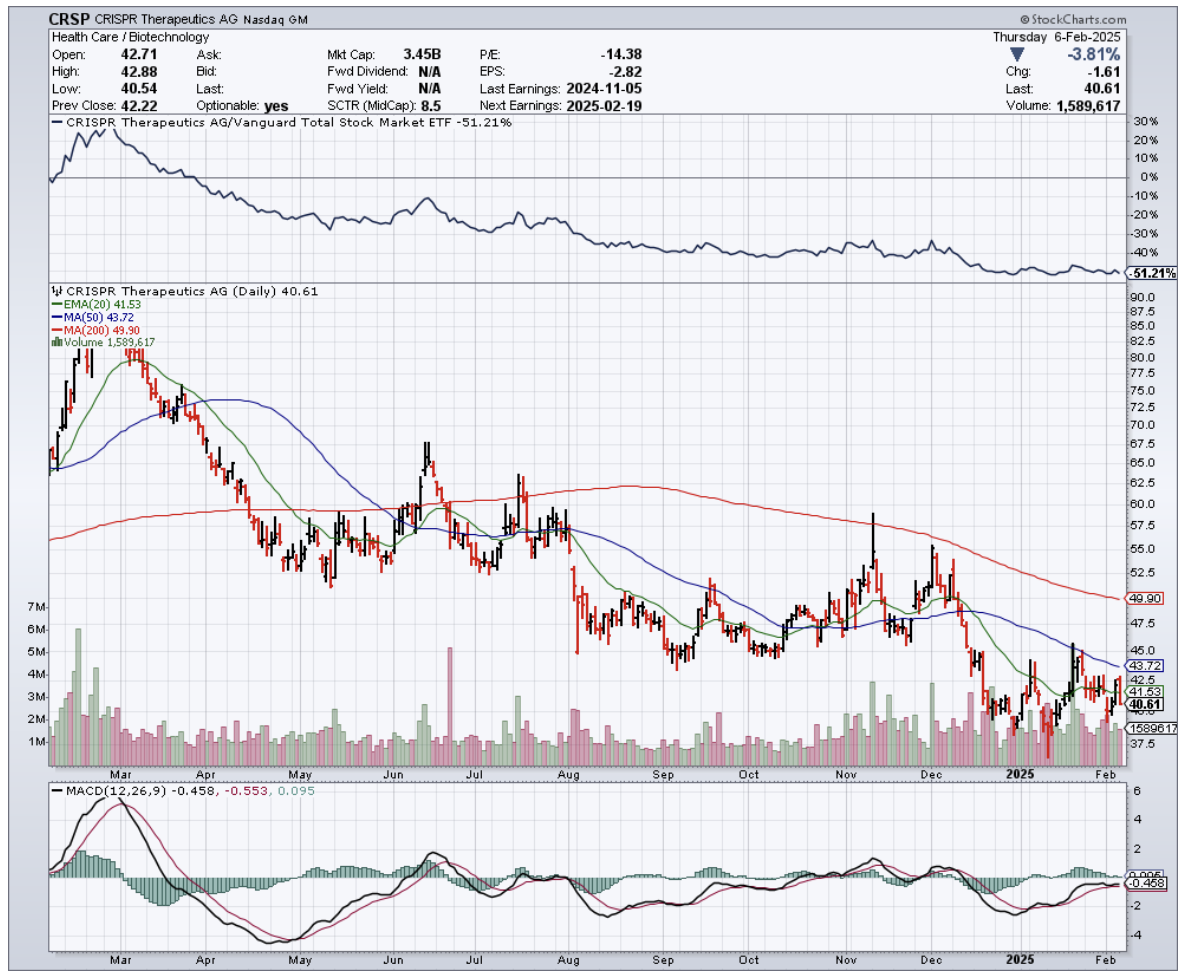Screen dimensions: 1184x978
Task: Click the red MA(200) legend line marker
Action: pos(56,329)
